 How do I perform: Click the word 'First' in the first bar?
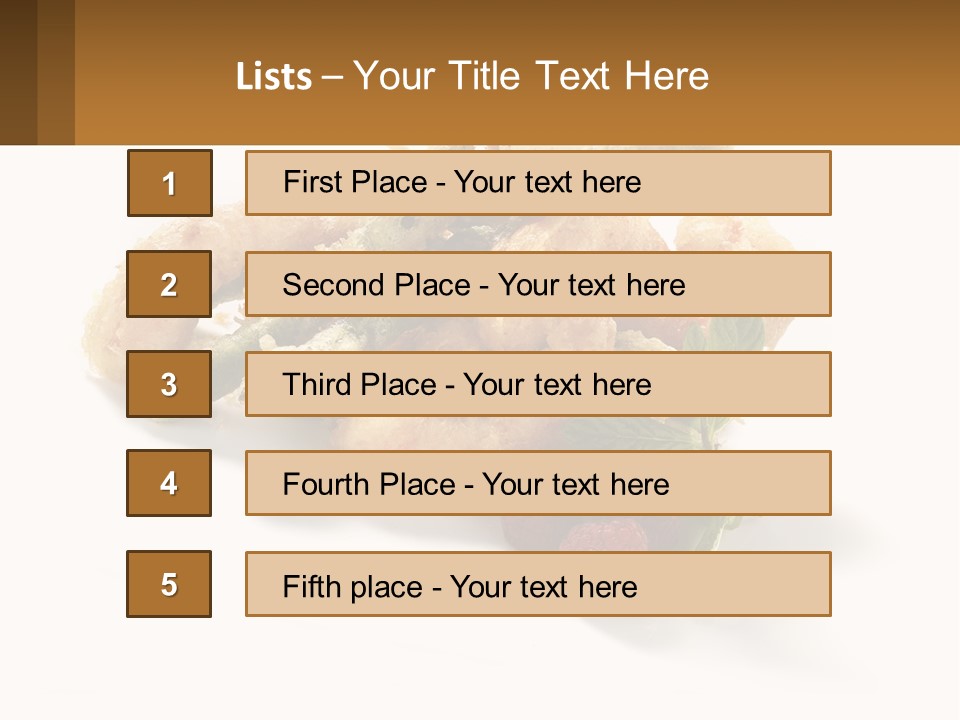point(310,183)
